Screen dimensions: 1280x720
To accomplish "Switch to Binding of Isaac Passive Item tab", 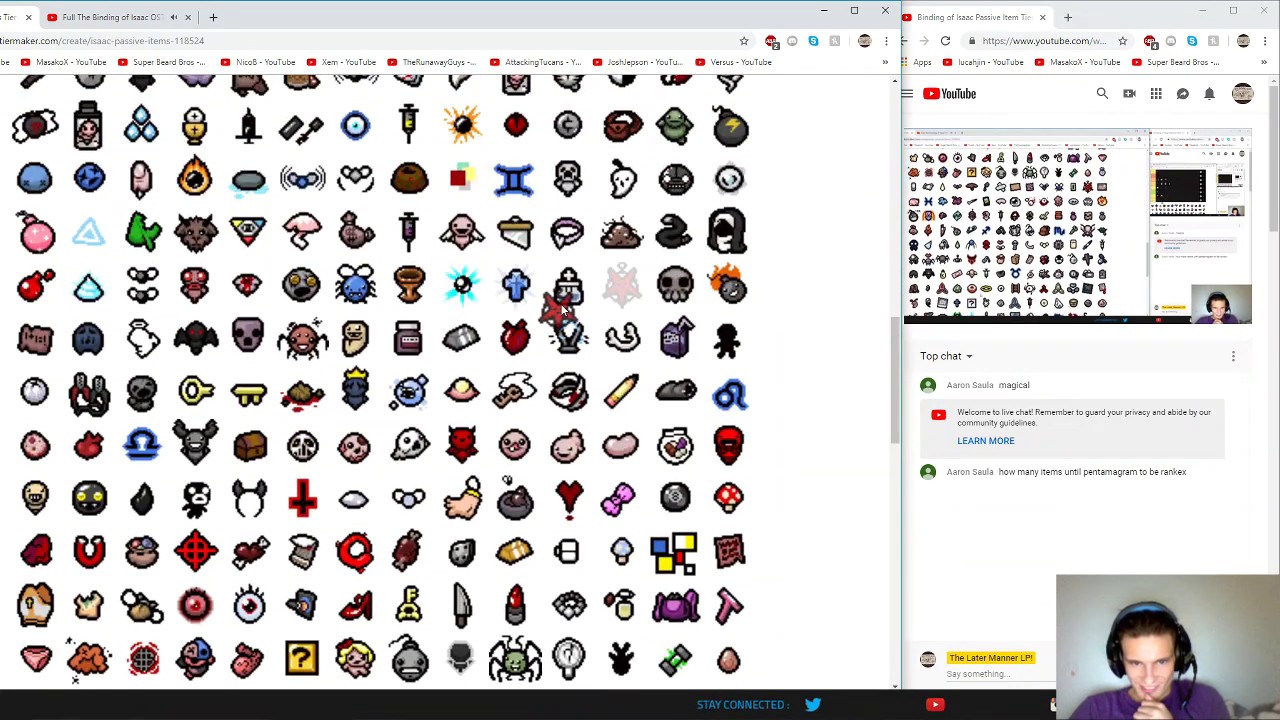I will 974,17.
